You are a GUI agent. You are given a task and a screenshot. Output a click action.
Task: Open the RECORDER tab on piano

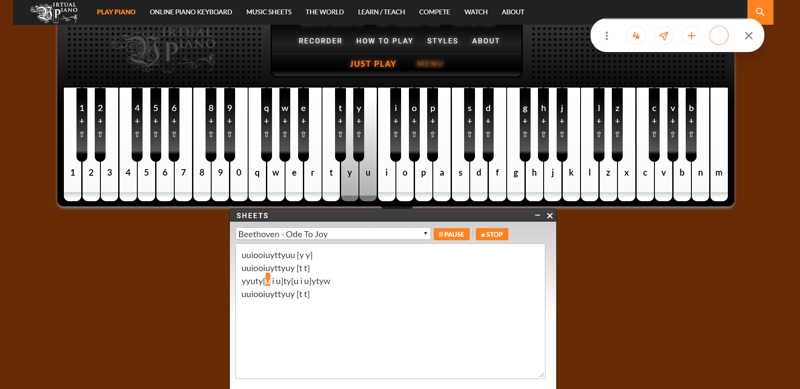click(x=320, y=41)
